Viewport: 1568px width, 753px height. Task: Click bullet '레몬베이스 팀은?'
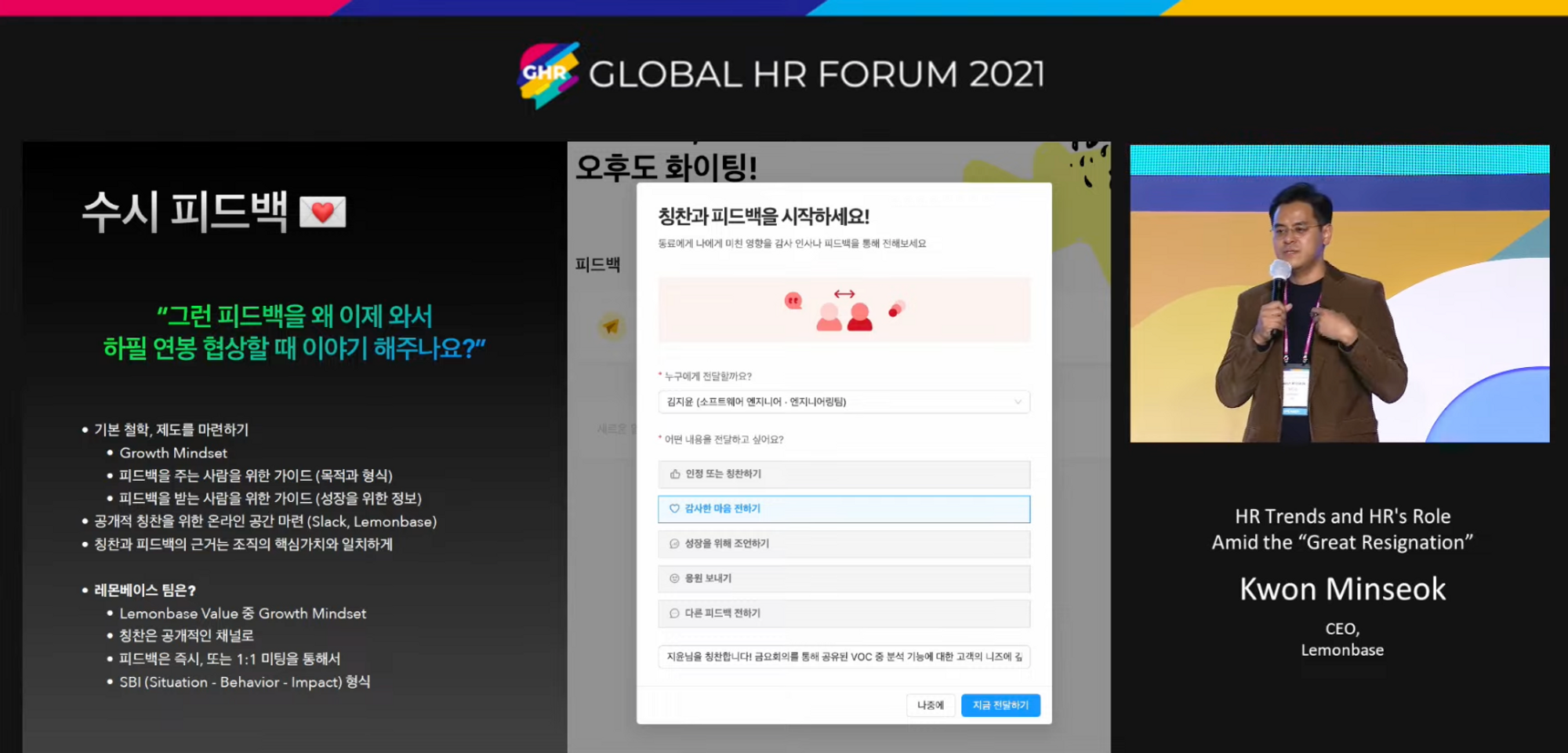[145, 591]
